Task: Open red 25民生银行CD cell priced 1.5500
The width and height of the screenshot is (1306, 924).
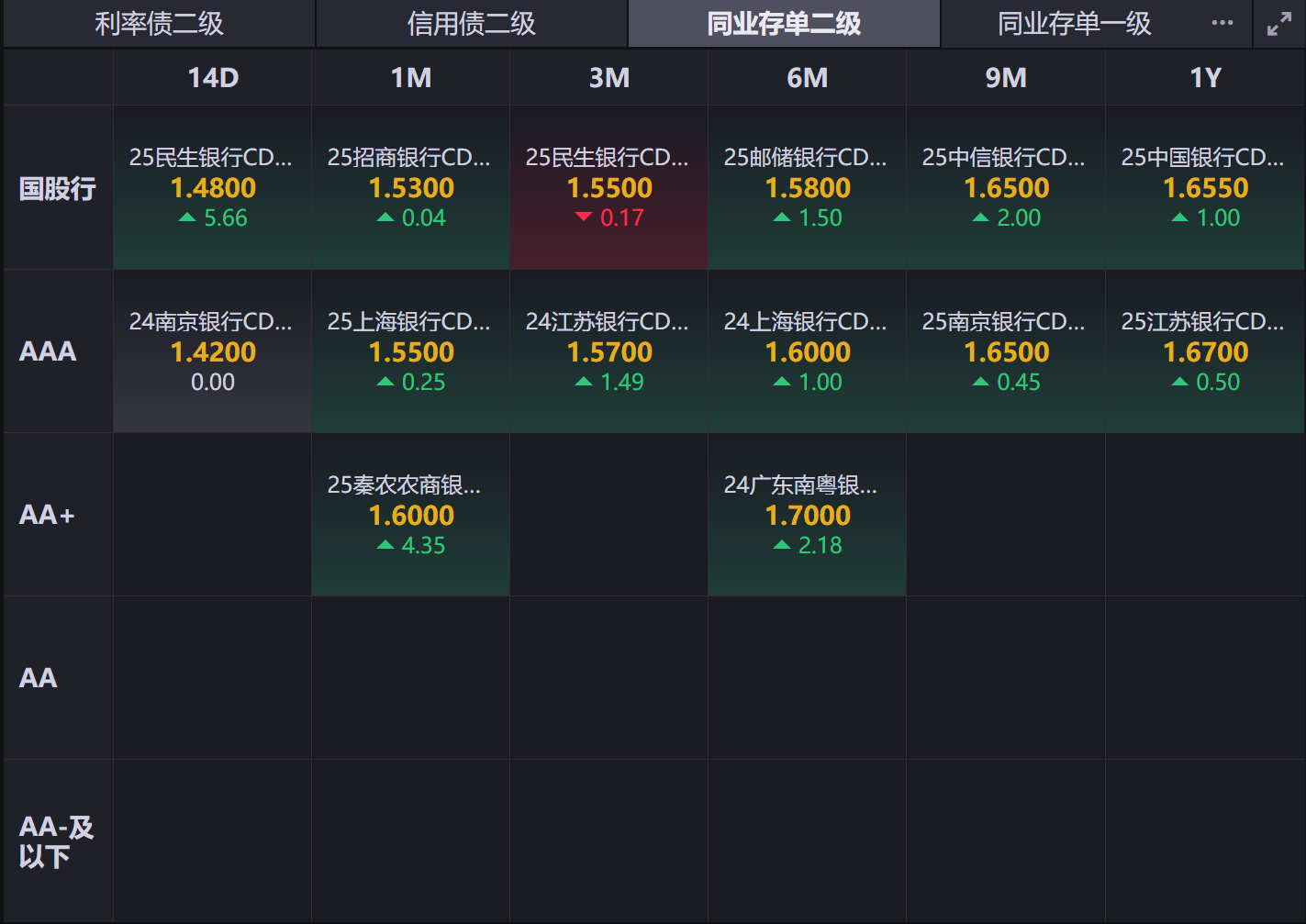Action: pyautogui.click(x=609, y=188)
